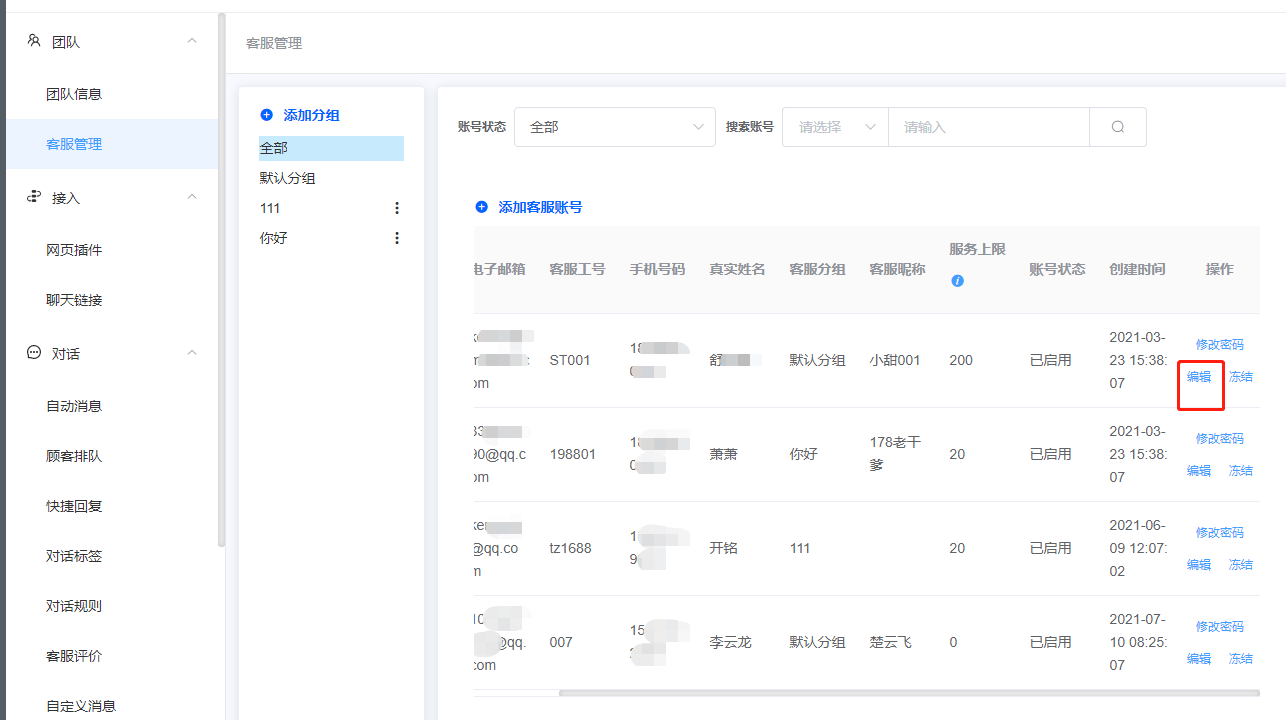Click the info icon under 服务上限

click(x=957, y=281)
